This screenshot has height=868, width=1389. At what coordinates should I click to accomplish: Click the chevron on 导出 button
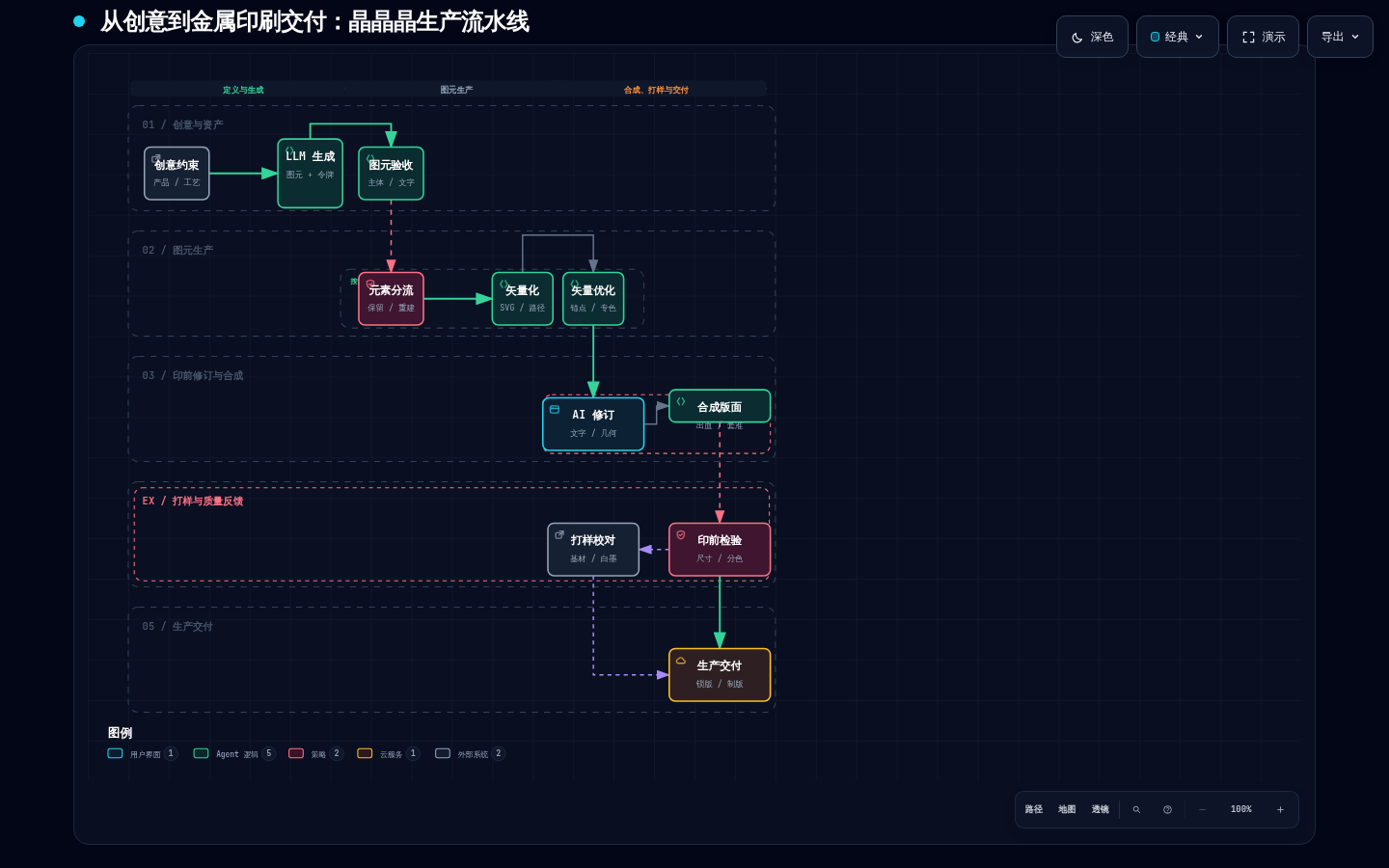pos(1355,37)
